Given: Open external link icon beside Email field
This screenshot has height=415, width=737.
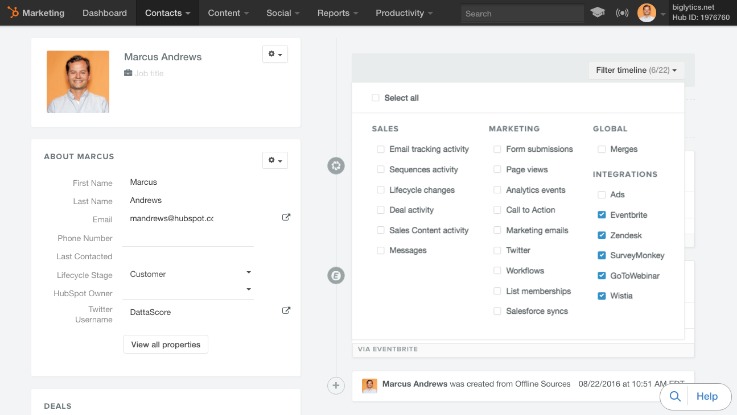Looking at the screenshot, I should pyautogui.click(x=286, y=217).
